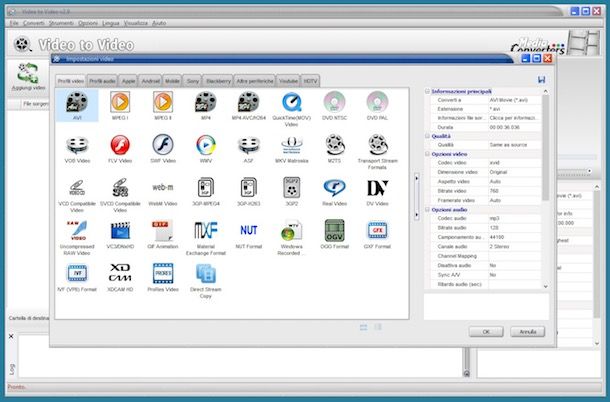Click the Codec video value field

(x=514, y=163)
